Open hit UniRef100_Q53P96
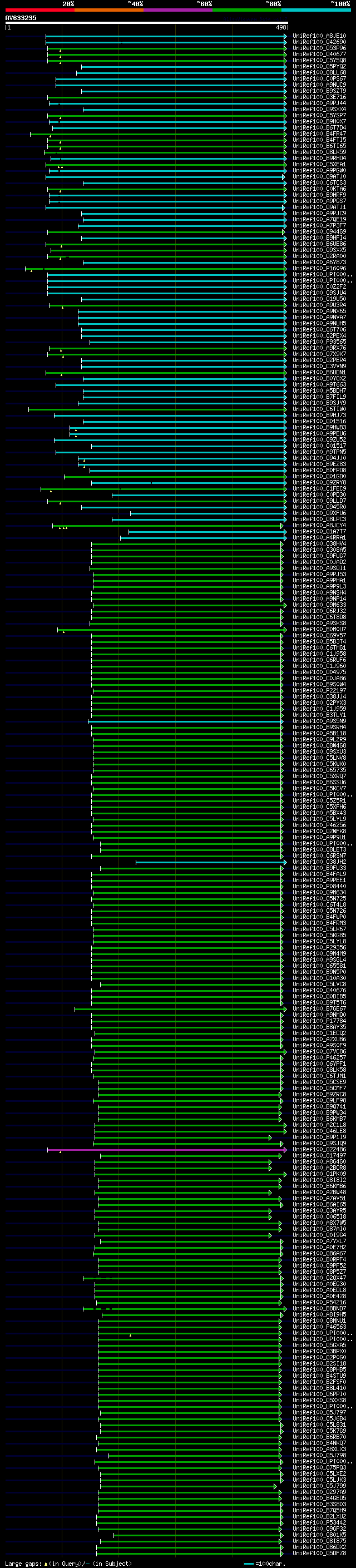356x1568 pixels. (319, 48)
